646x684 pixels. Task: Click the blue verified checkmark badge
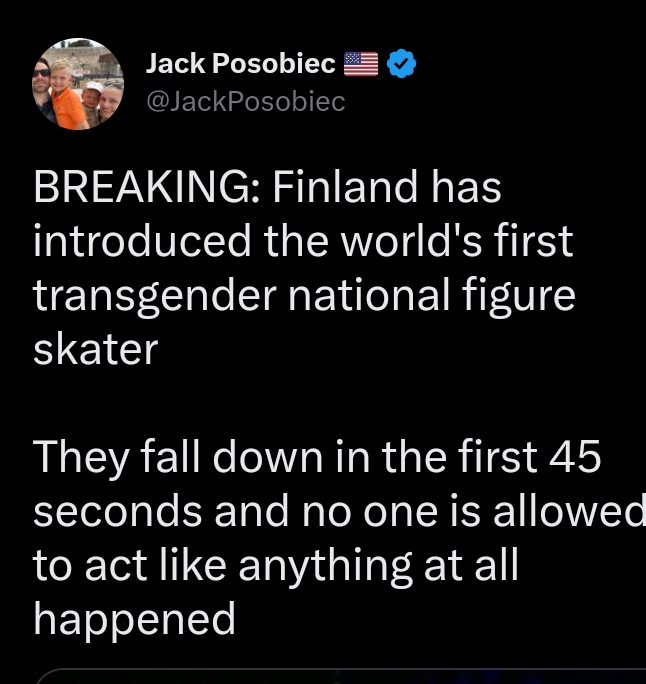401,64
